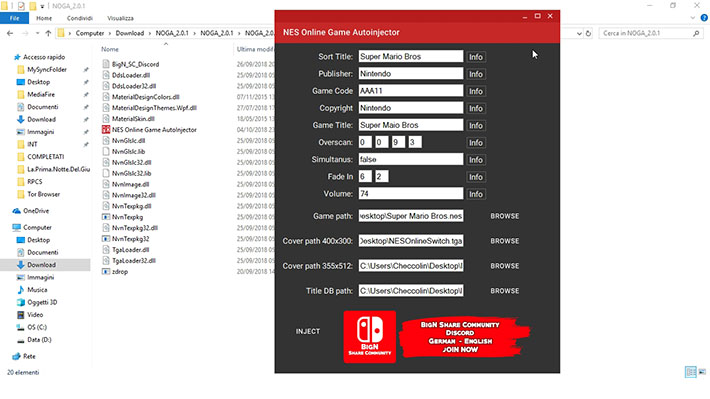Image resolution: width=710 pixels, height=399 pixels.
Task: Select OneDrive in navigation pane
Action: [36, 211]
